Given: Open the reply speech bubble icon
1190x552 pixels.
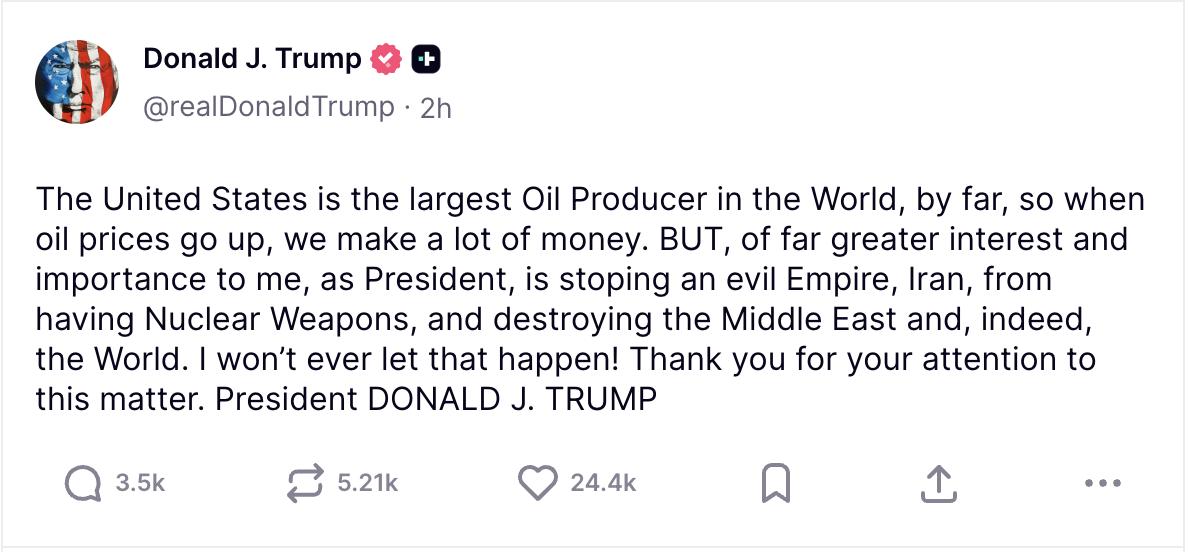Looking at the screenshot, I should (83, 484).
